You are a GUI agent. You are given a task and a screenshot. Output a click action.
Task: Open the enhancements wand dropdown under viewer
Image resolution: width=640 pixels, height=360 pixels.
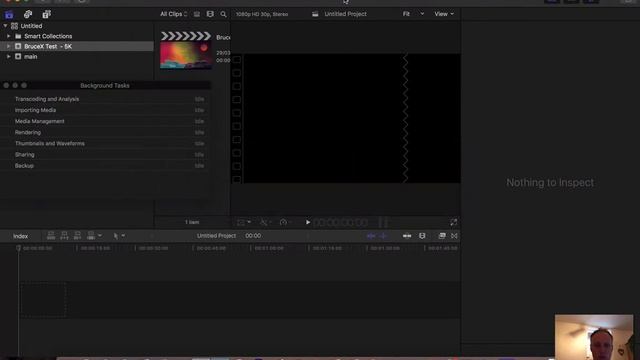[265, 222]
